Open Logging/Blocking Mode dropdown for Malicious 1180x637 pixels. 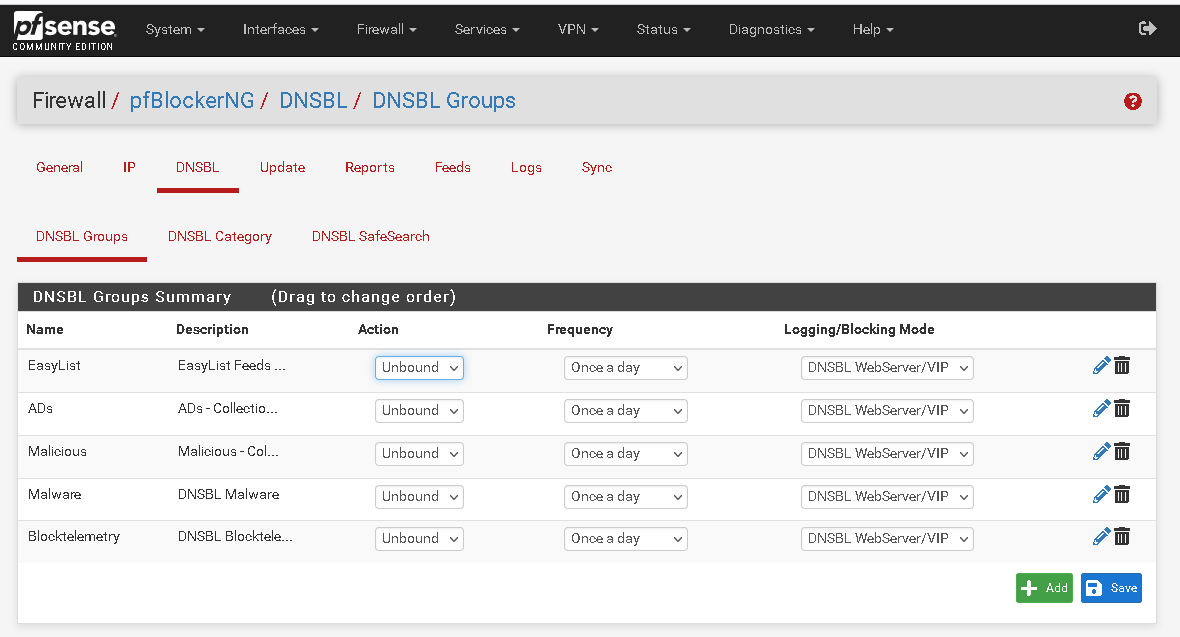(x=887, y=453)
